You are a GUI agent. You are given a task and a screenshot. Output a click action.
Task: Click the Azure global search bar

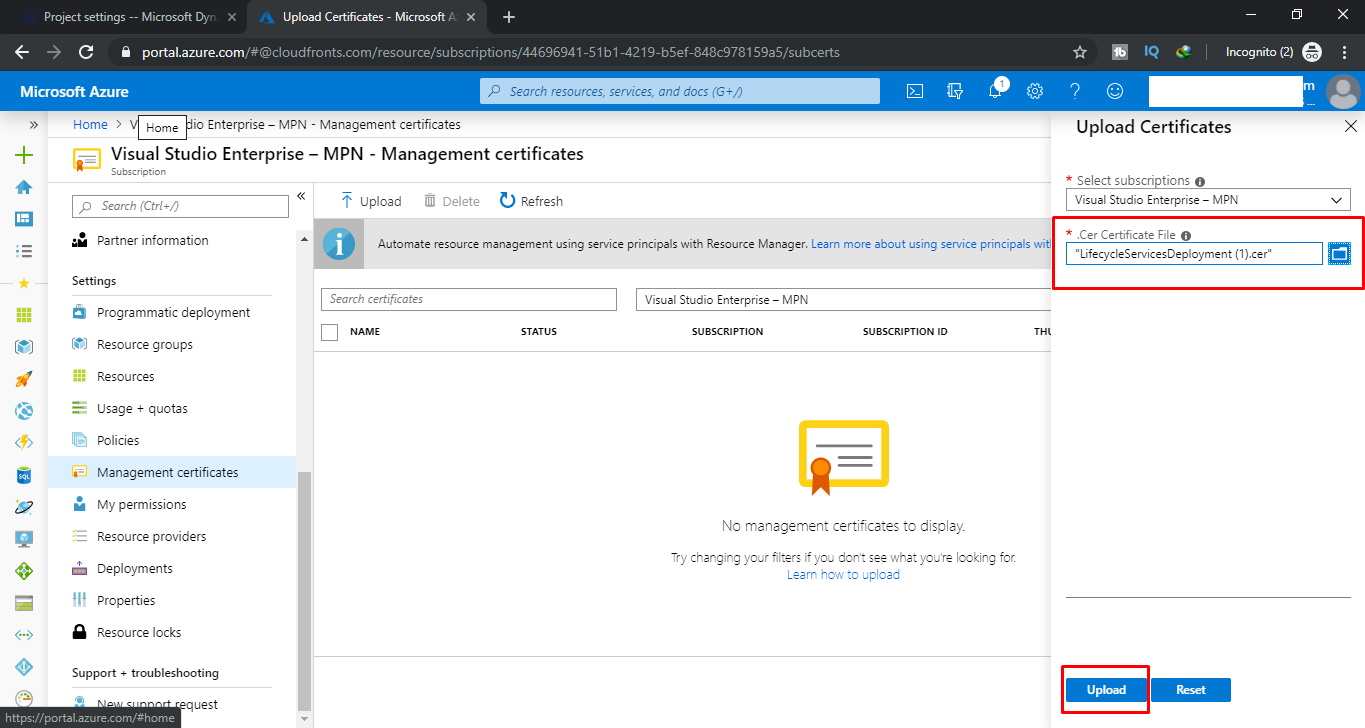680,91
